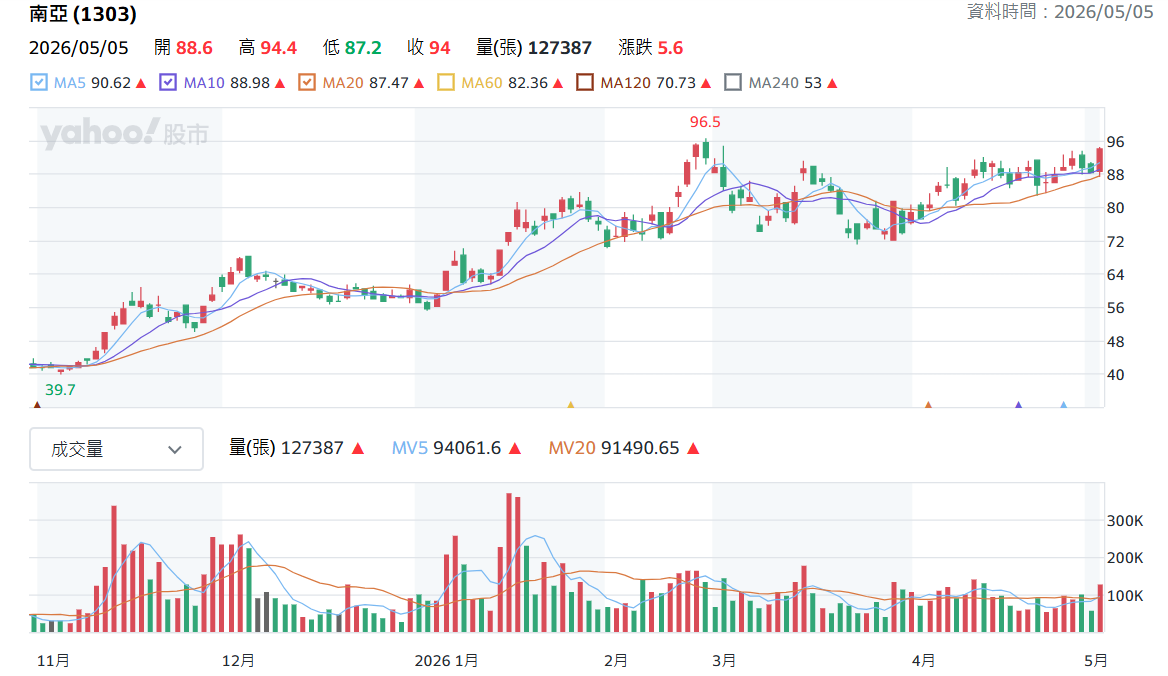The image size is (1168, 676).
Task: Enable the MA60 moving average checkbox
Action: point(445,83)
